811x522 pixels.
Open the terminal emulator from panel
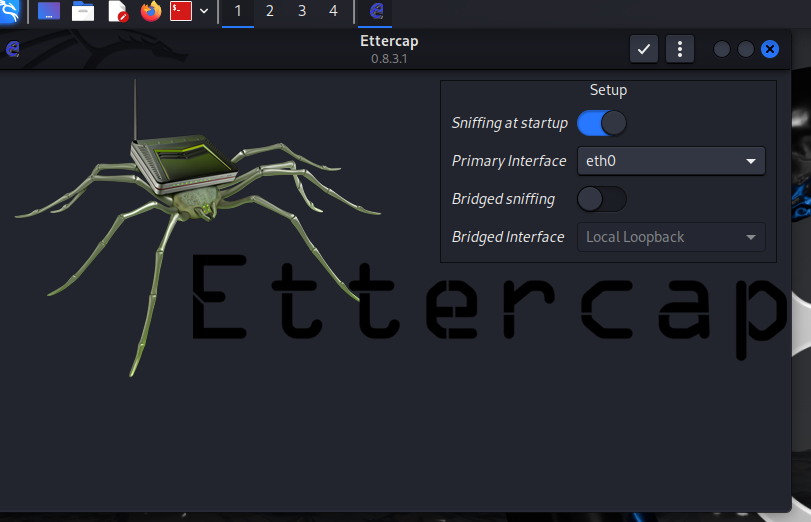click(x=181, y=11)
